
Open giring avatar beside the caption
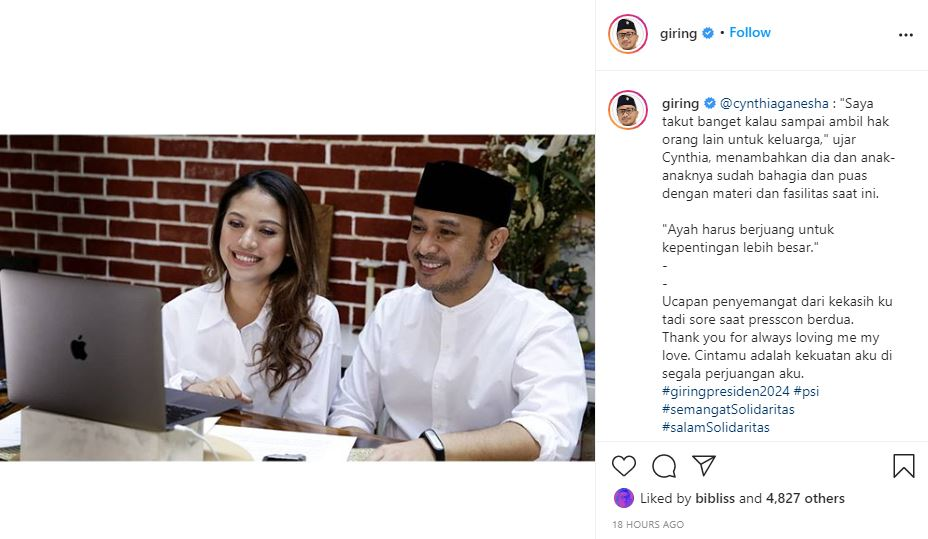pyautogui.click(x=628, y=109)
